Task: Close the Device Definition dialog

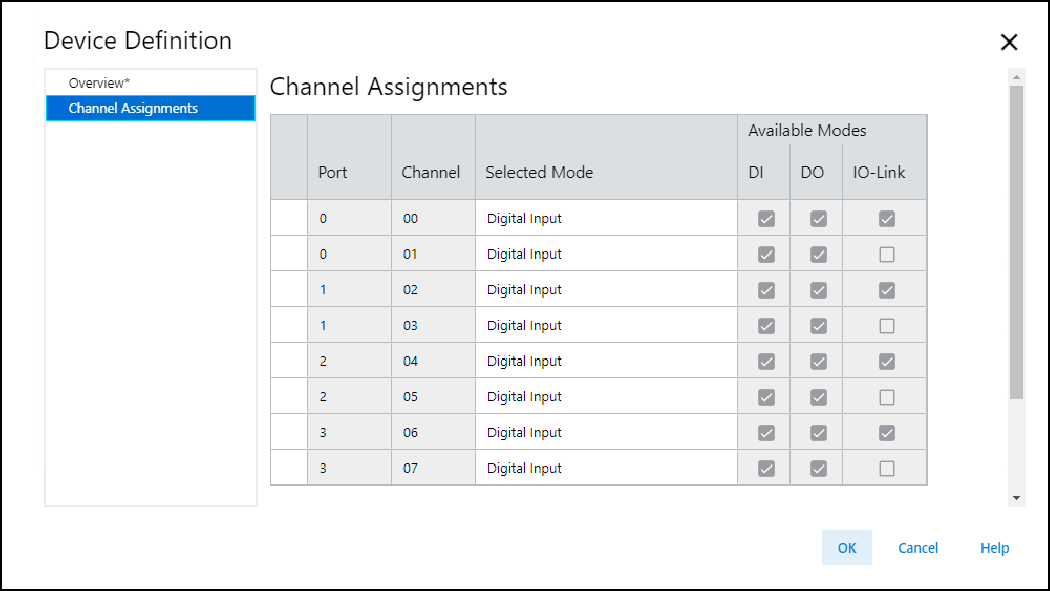Action: pos(1009,42)
